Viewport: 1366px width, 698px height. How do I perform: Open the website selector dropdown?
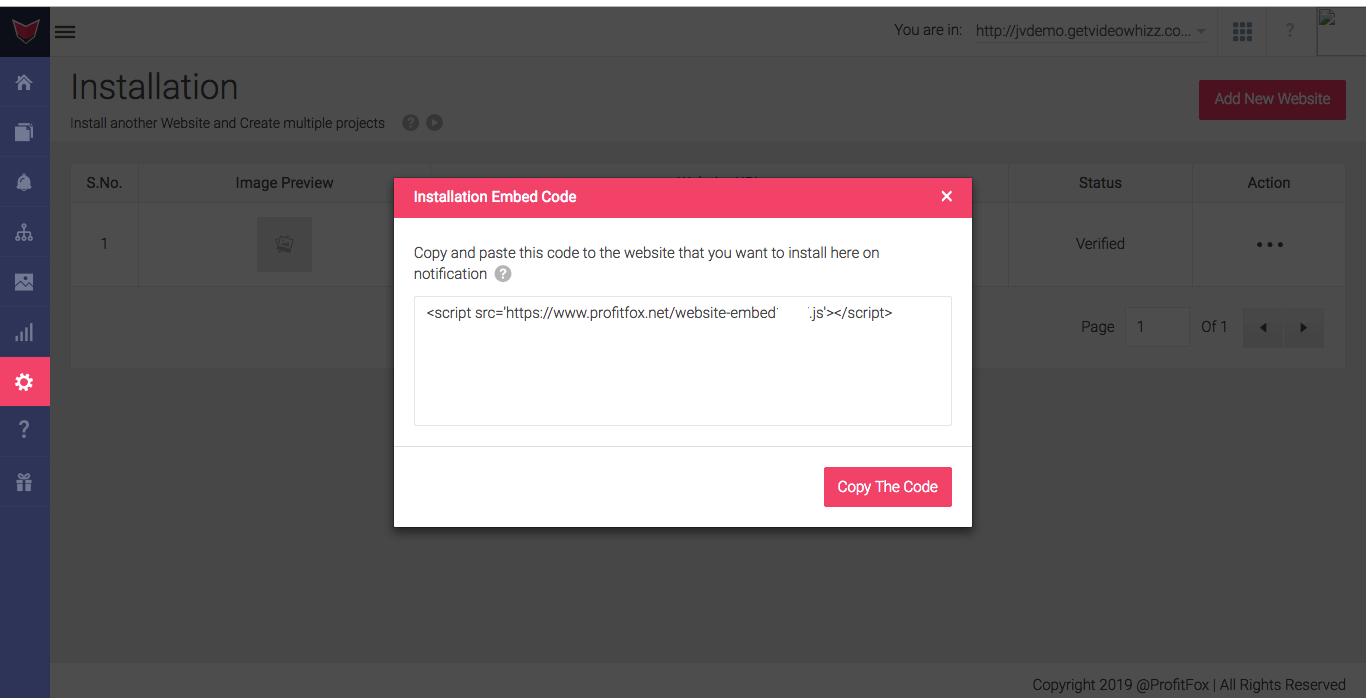[x=1091, y=31]
